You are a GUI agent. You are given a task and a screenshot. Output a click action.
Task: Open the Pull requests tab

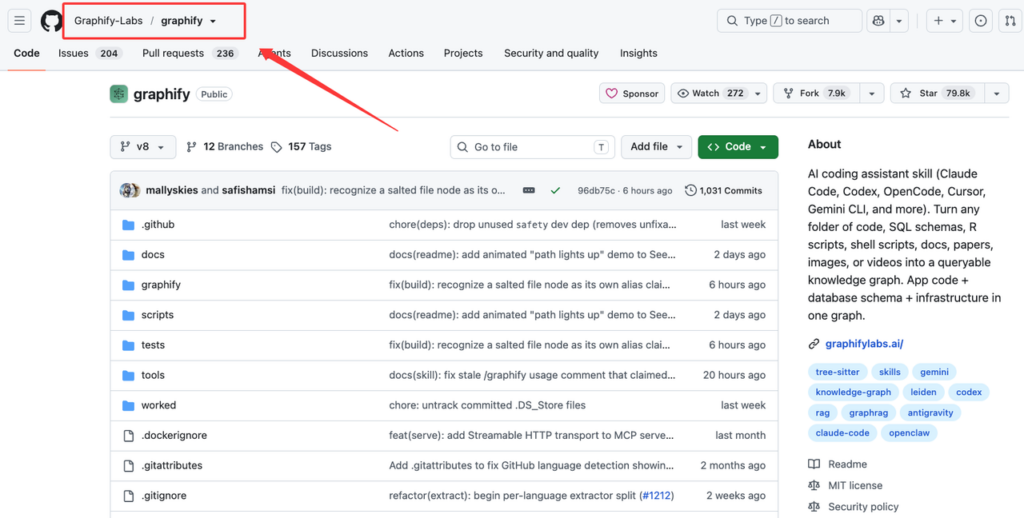tap(190, 54)
